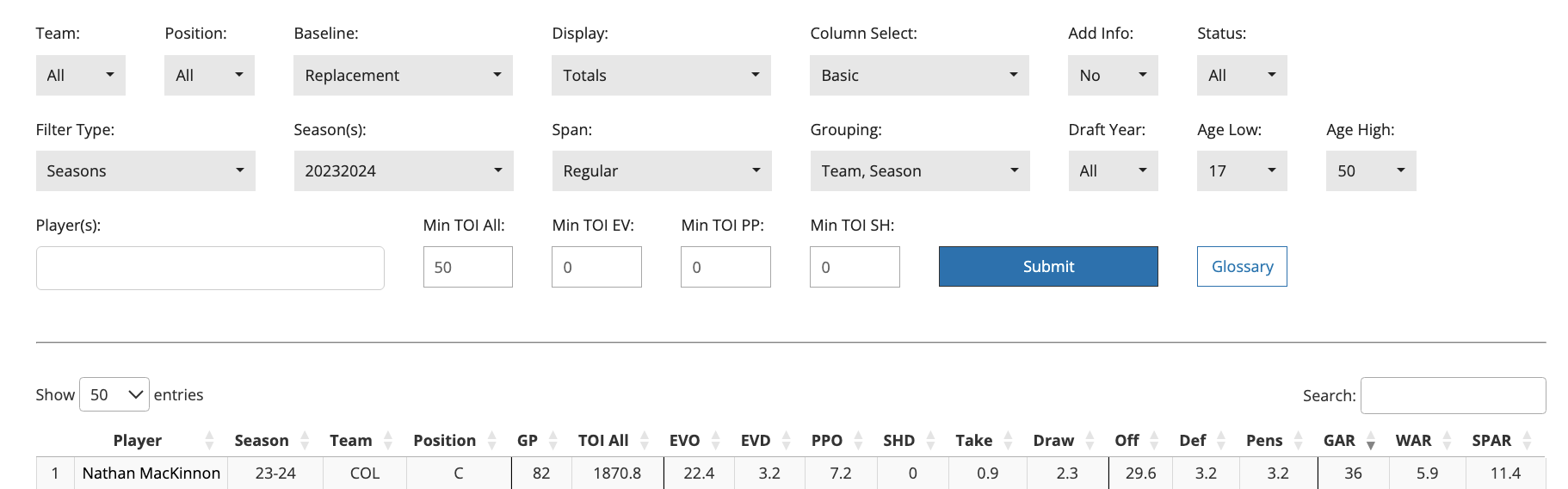The image size is (1568, 489).
Task: Expand the Baseline Replacement dropdown
Action: click(x=403, y=76)
